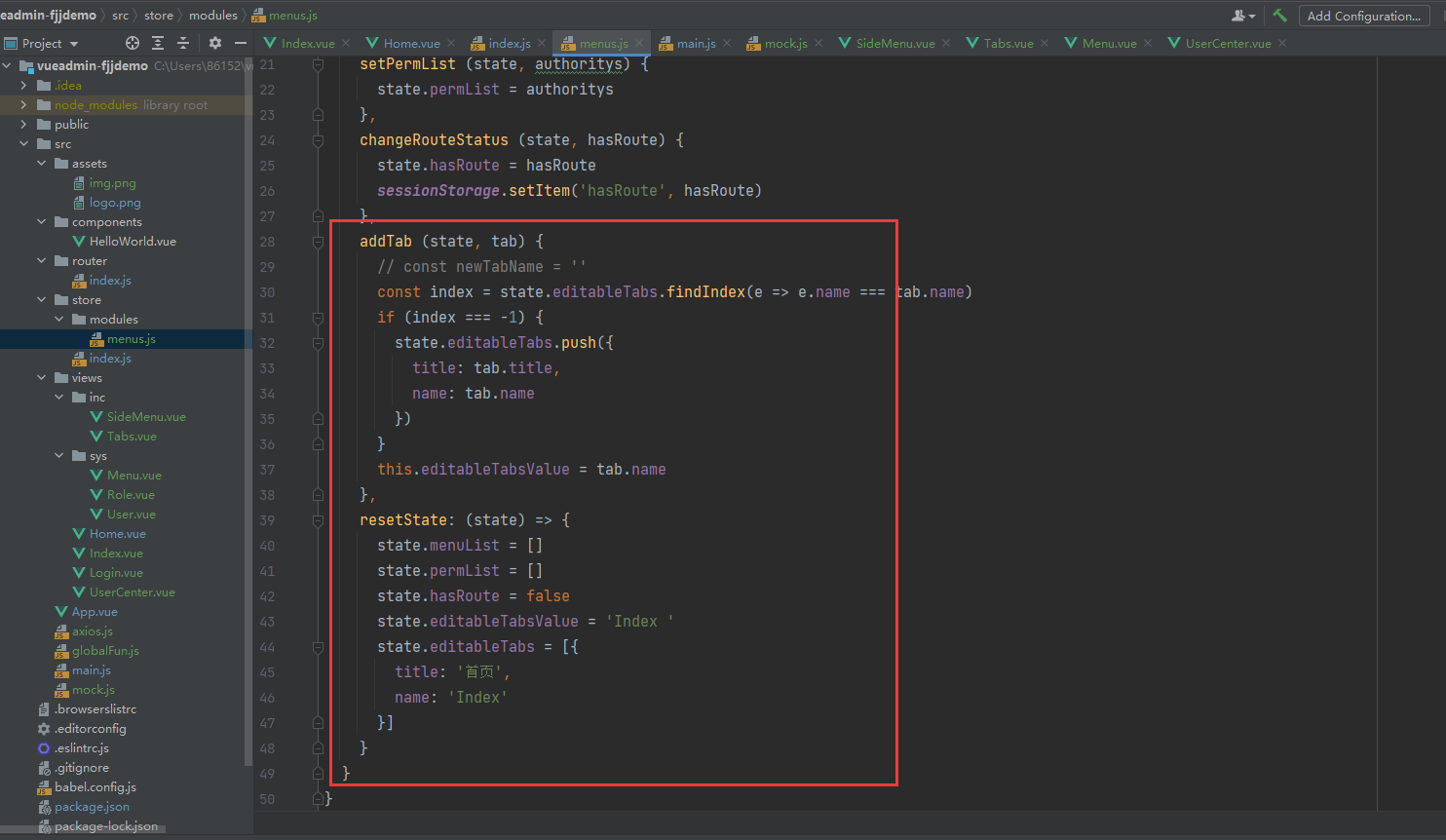Click 'modules' in the breadcrumb path
Screen dimensions: 1446x840
213,16
